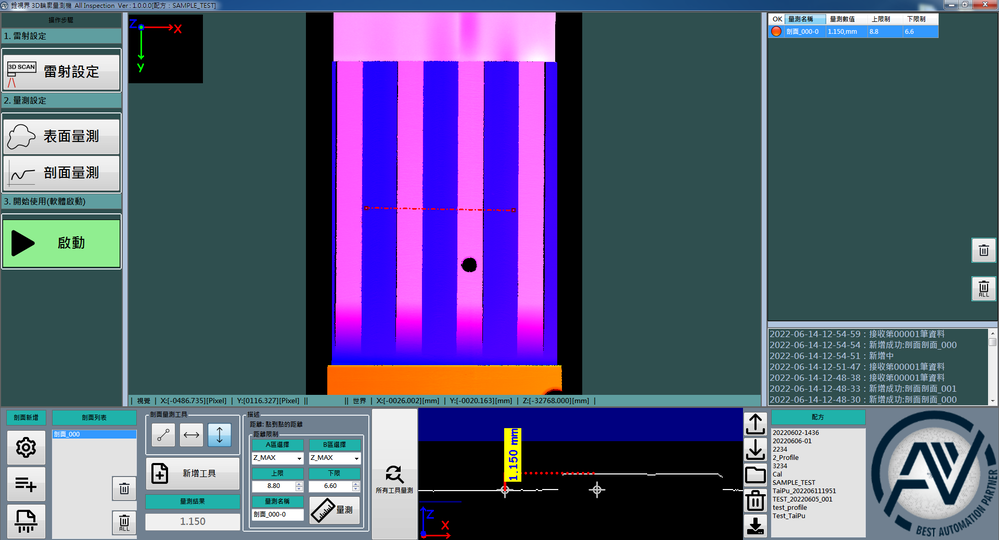Select profile measurement (剖面量測)
999x540 pixels.
coord(61,172)
